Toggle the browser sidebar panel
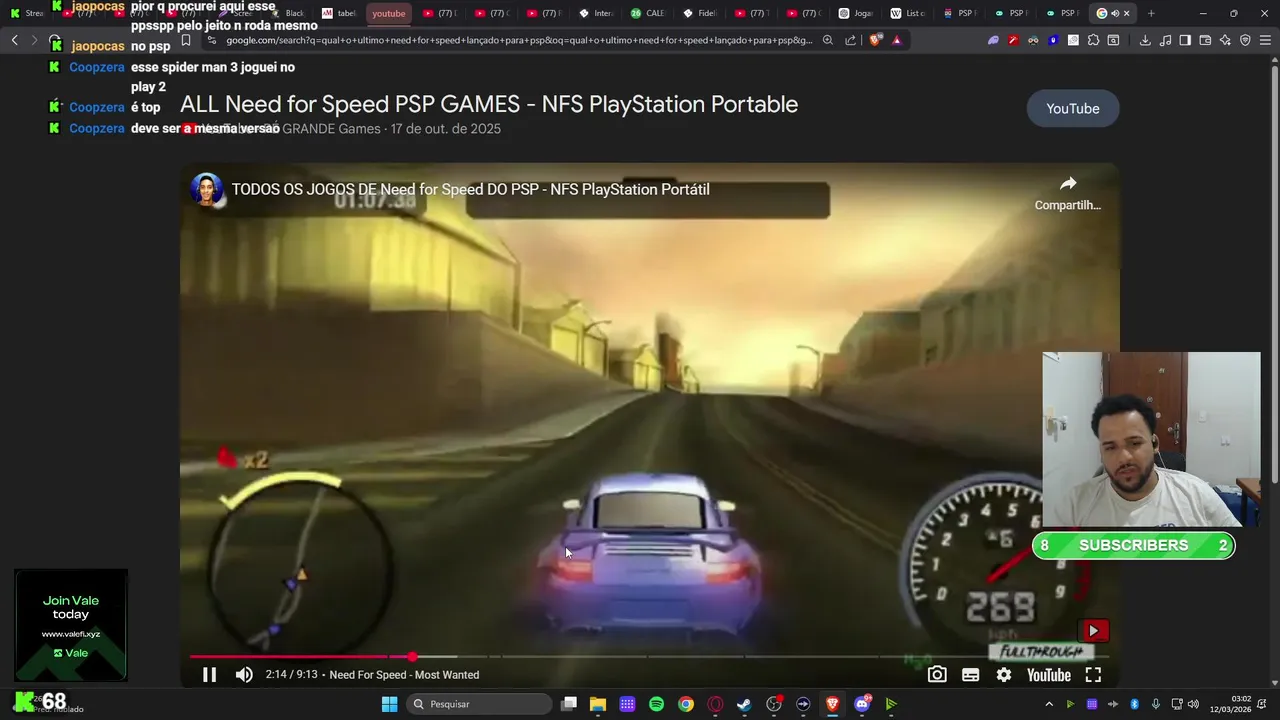Viewport: 1280px width, 720px height. point(1185,40)
